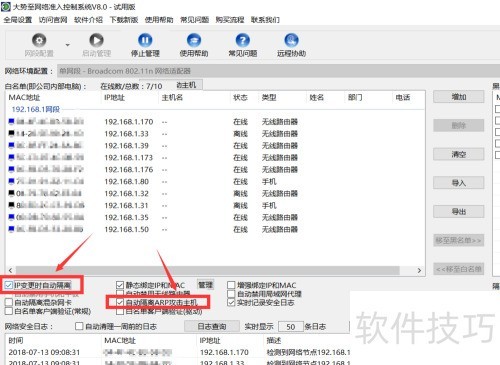Click the 常见问题 question mark icon
Viewport: 500px width, 365px height.
243,41
